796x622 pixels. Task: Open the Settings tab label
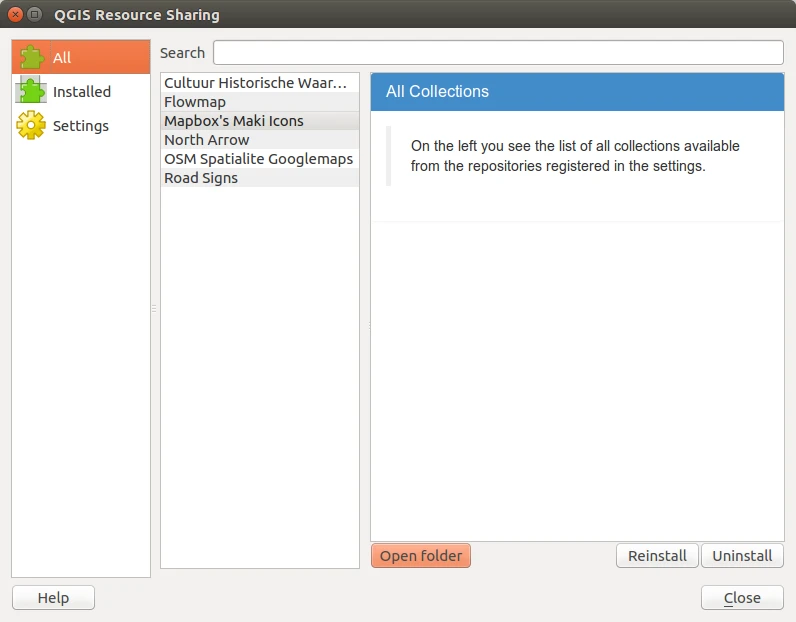81,125
